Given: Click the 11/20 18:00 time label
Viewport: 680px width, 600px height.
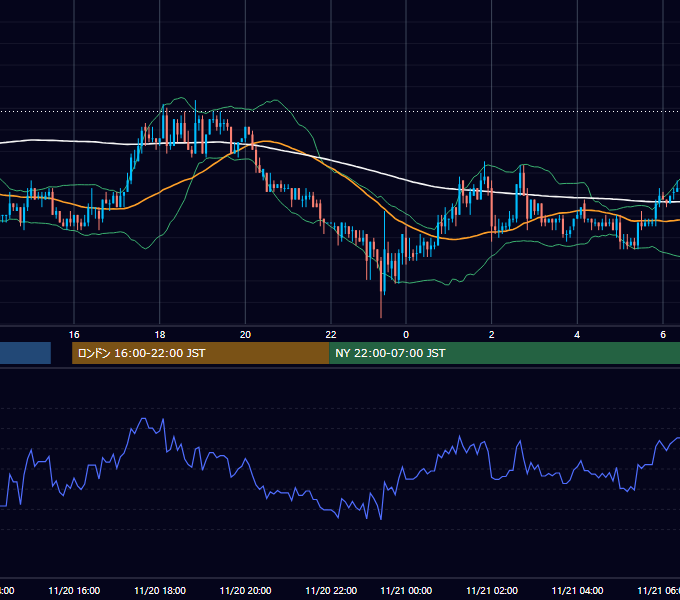Looking at the screenshot, I should click(x=160, y=590).
